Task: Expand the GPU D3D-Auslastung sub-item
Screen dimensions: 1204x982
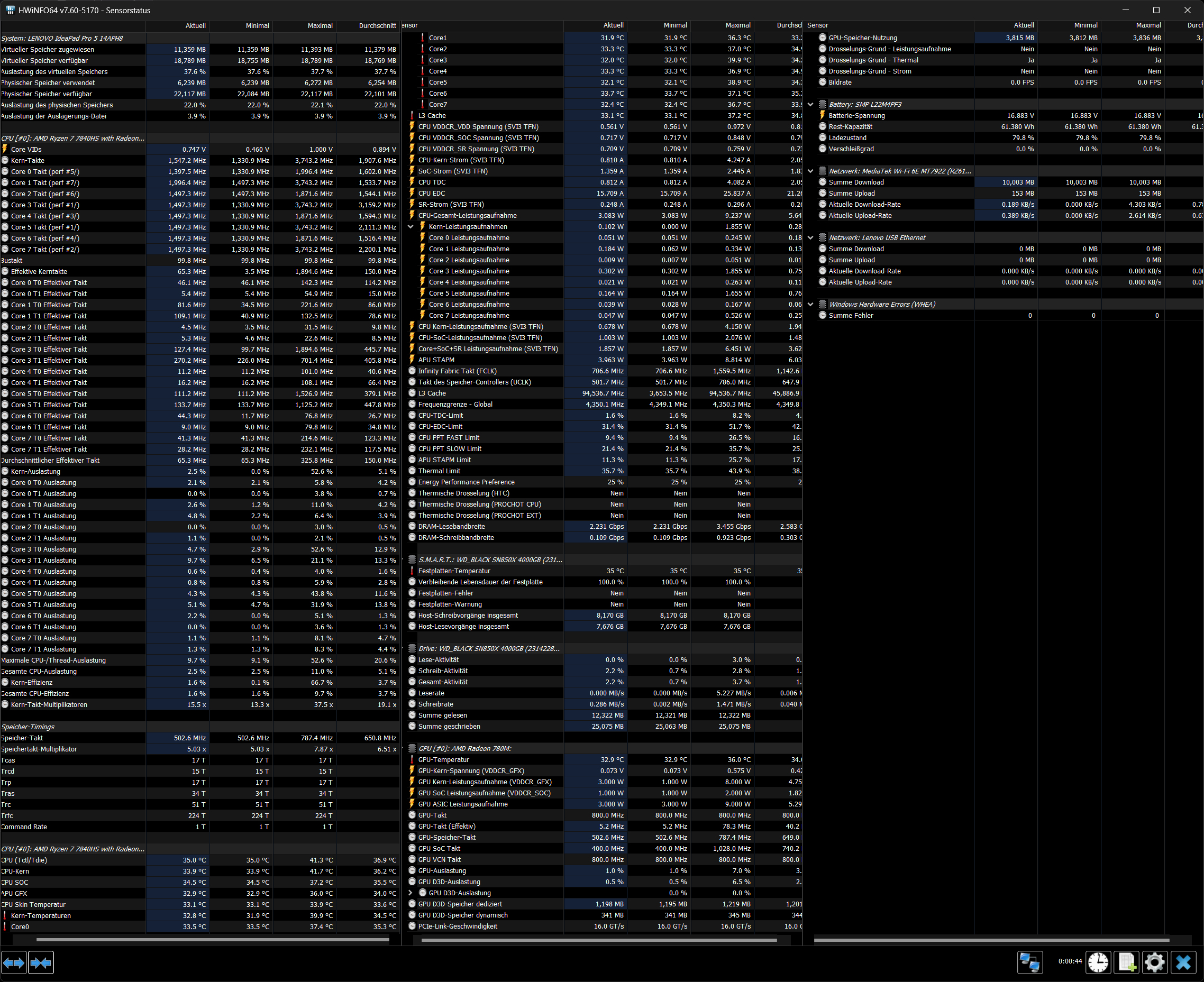Action: pos(411,893)
